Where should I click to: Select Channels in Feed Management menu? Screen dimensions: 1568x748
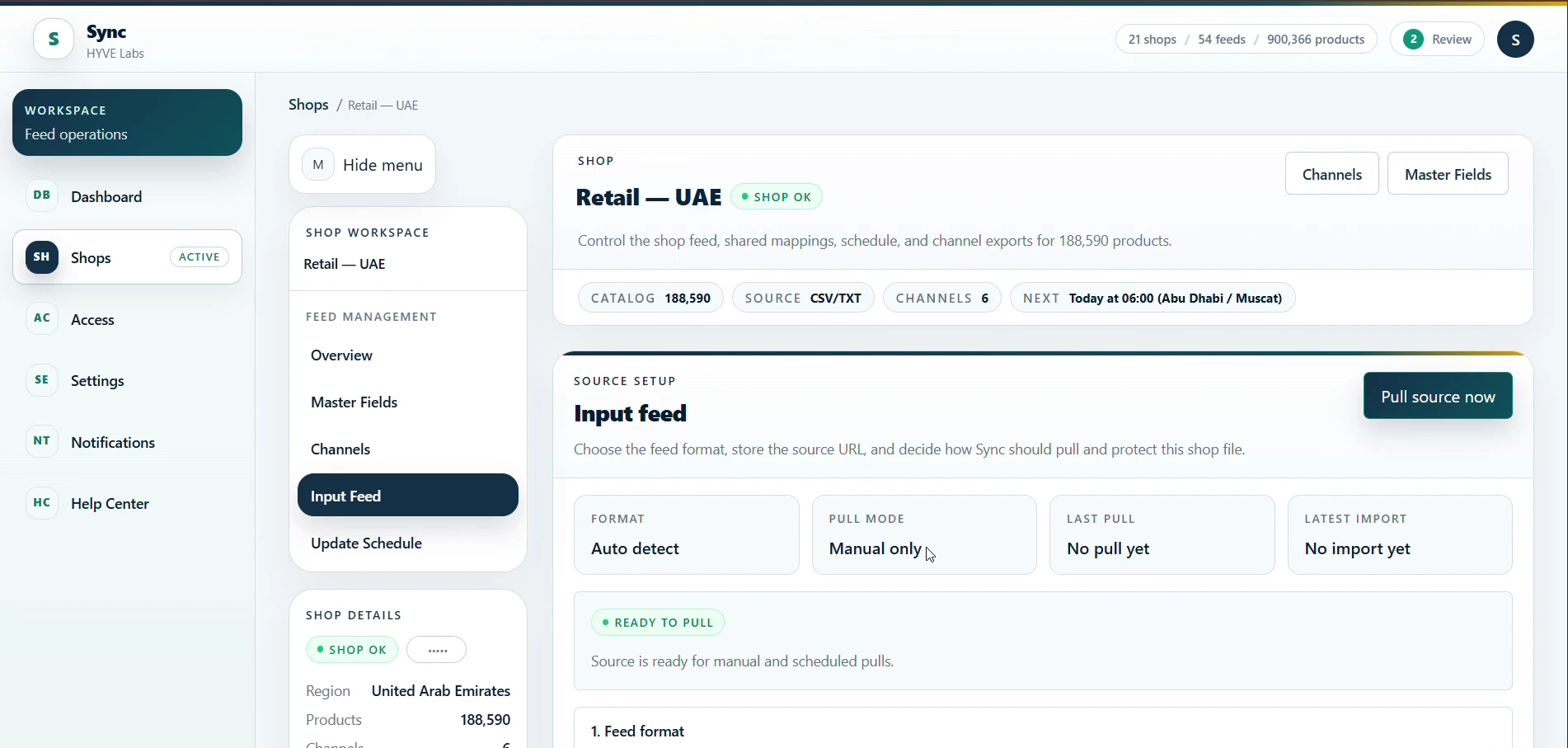[x=407, y=449]
